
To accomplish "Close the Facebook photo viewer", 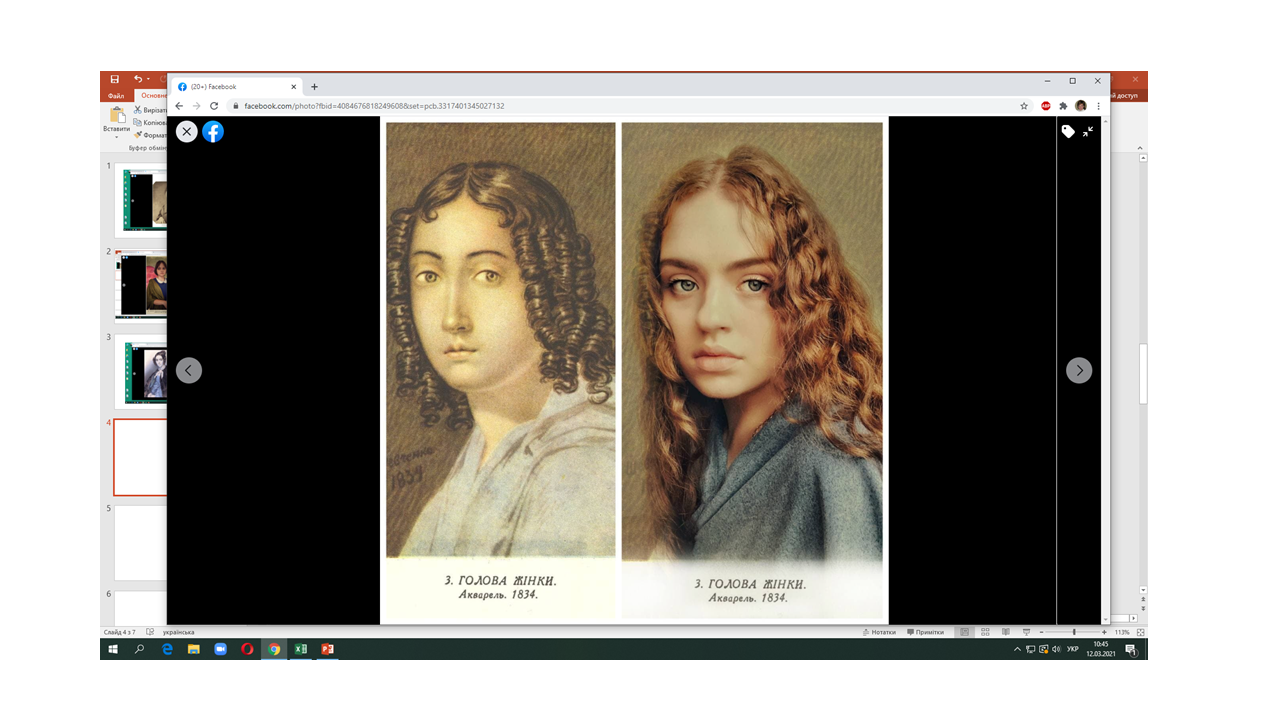I will pos(186,131).
